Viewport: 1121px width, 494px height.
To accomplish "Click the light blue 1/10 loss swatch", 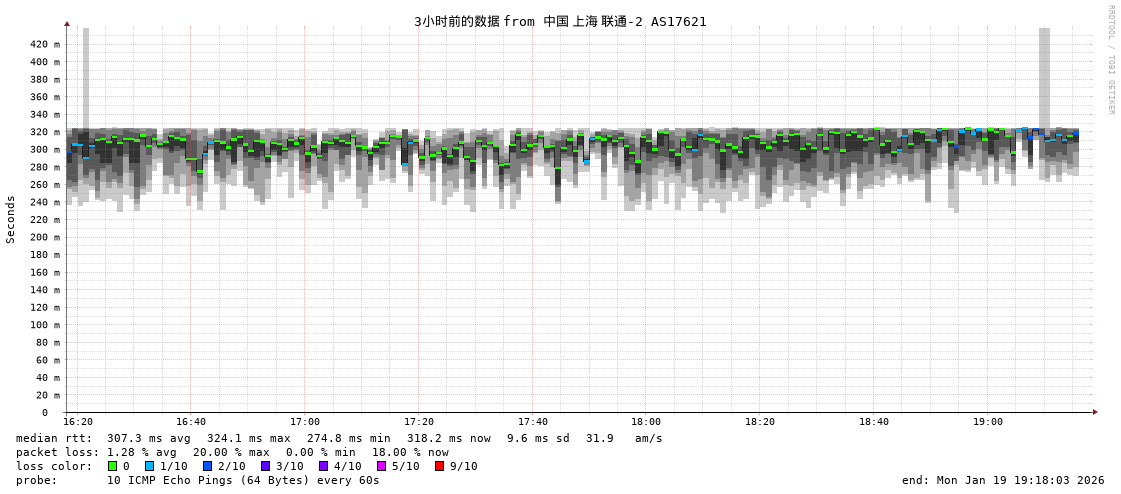I will coord(149,466).
